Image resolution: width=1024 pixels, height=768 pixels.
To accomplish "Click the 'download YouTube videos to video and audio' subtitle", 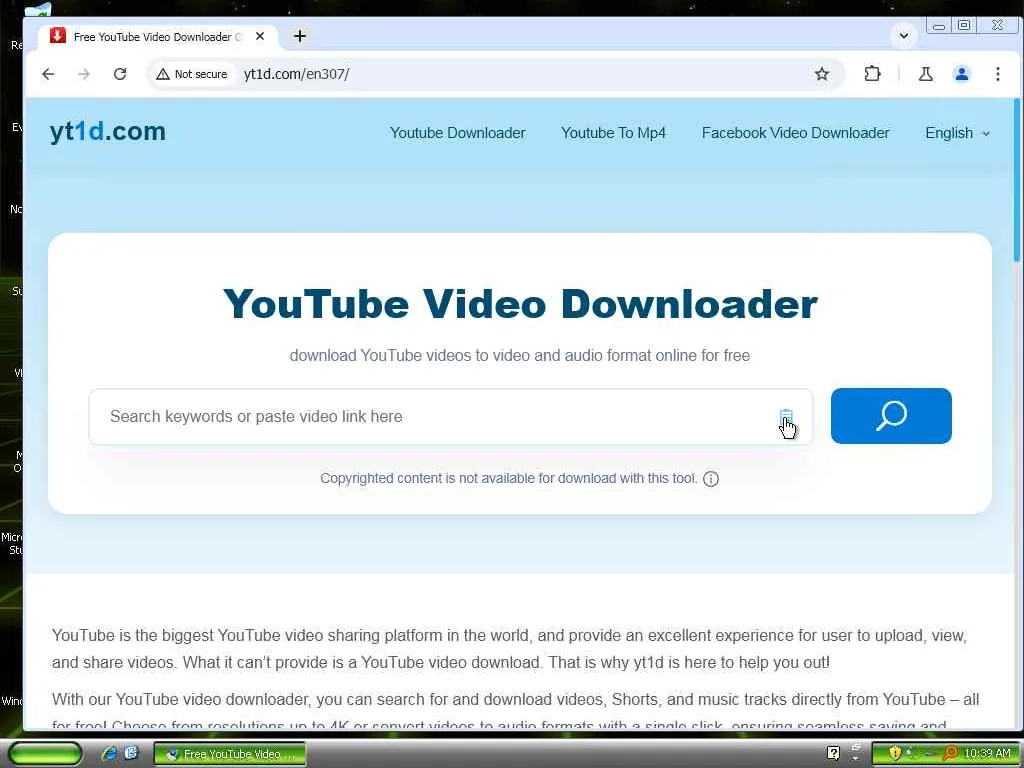I will point(520,355).
